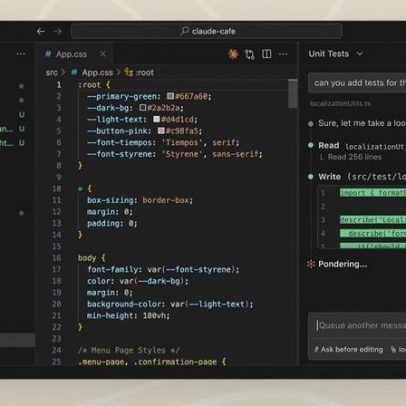Click the editor vertical scrollbar thumb
Viewport: 406px width, 406px height.
293,94
